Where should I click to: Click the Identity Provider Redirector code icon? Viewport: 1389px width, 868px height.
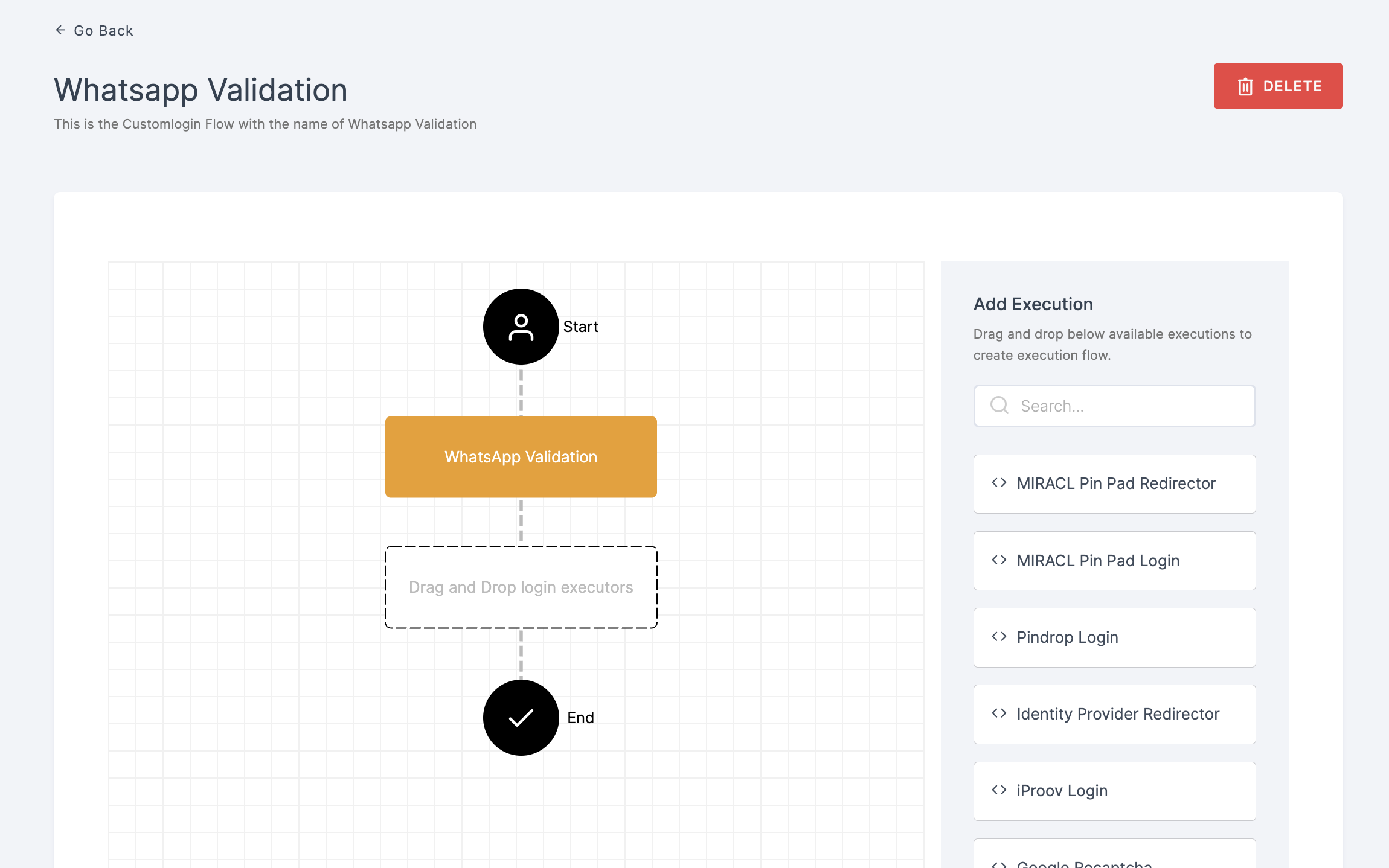(999, 714)
